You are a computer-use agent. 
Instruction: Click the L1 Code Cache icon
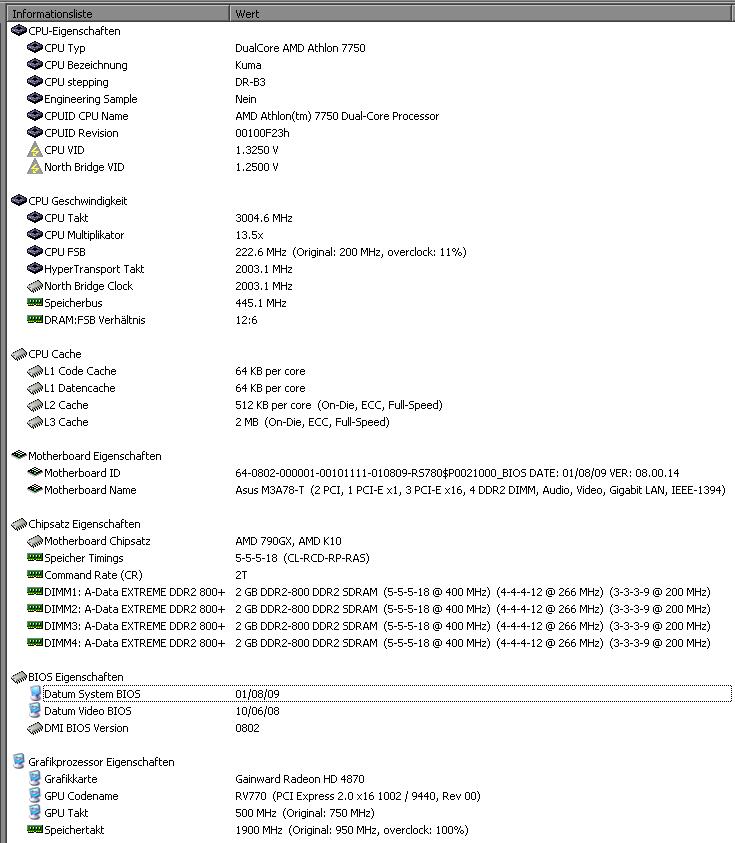point(34,371)
